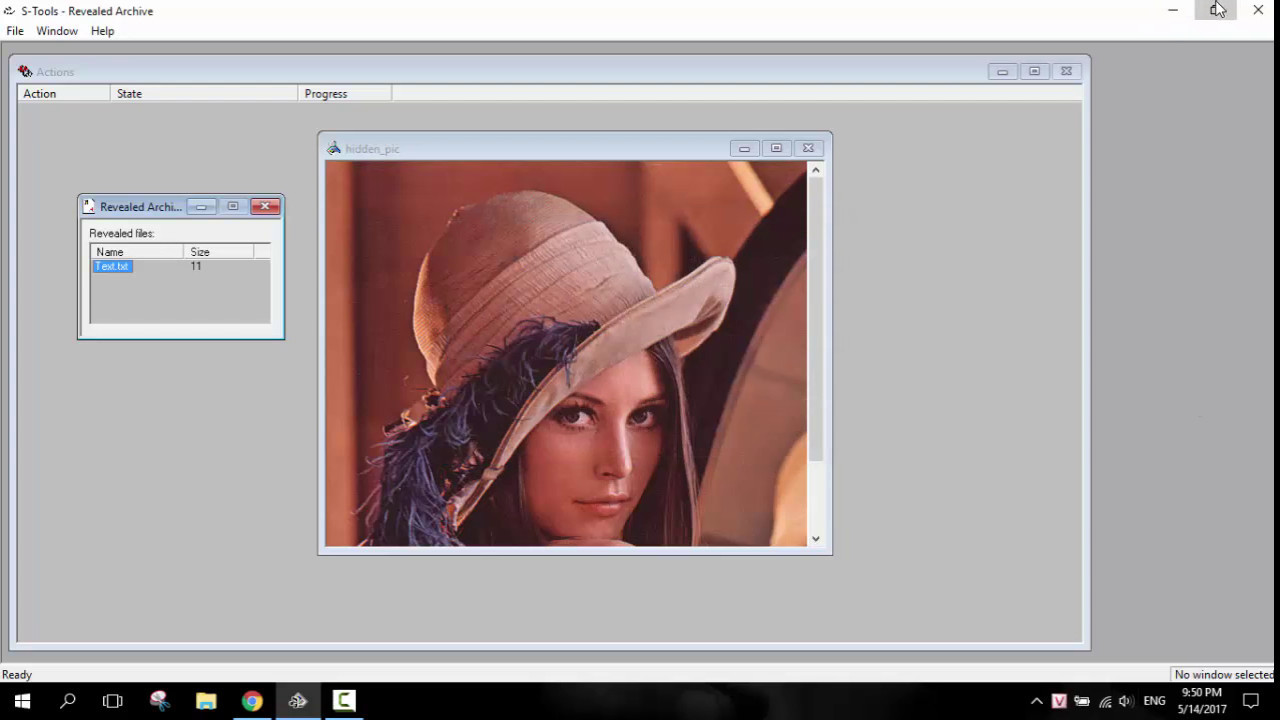The image size is (1280, 720).
Task: Click the S-Tools taskbar icon
Action: click(298, 701)
